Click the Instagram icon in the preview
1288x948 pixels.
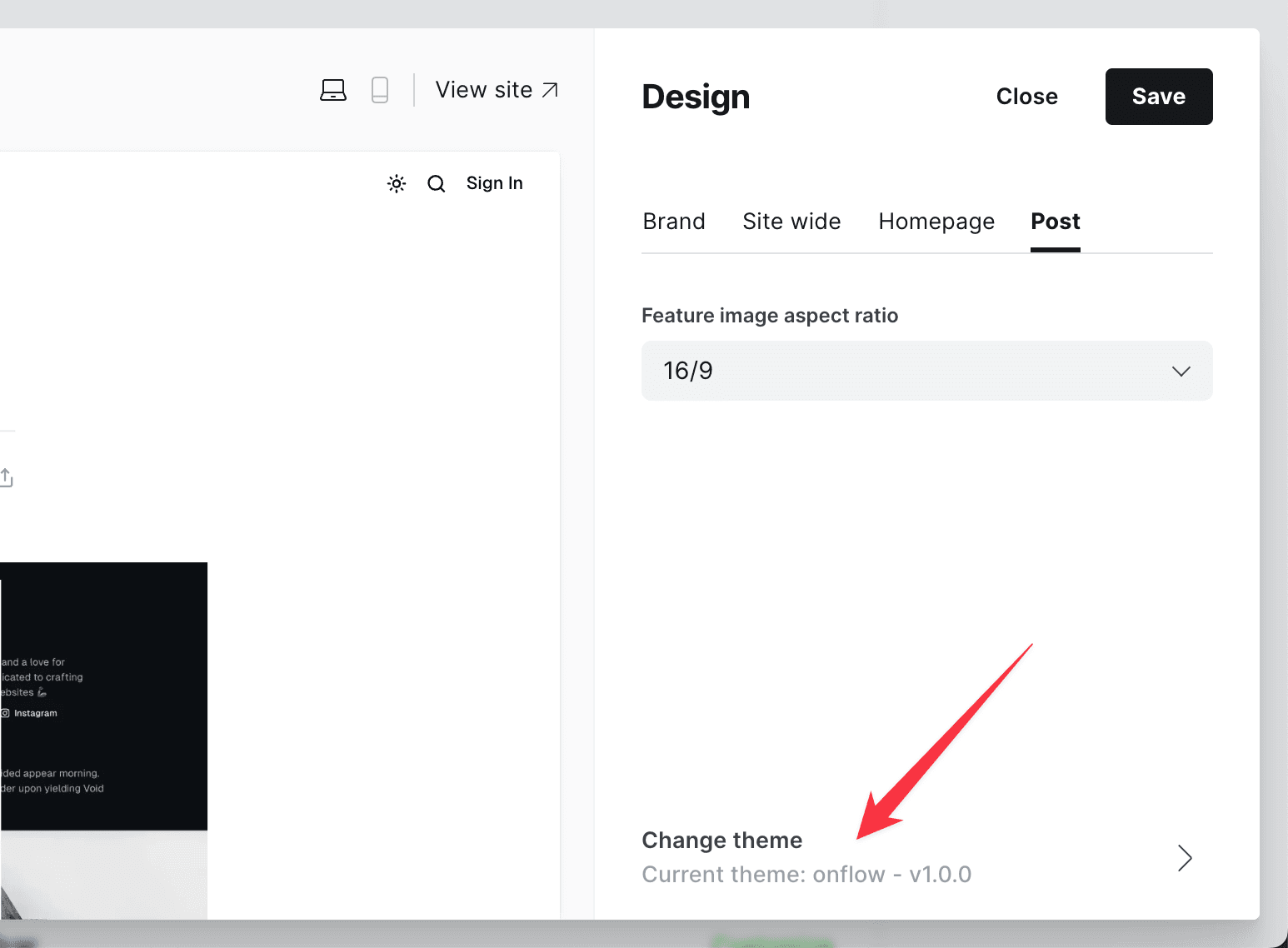6,713
